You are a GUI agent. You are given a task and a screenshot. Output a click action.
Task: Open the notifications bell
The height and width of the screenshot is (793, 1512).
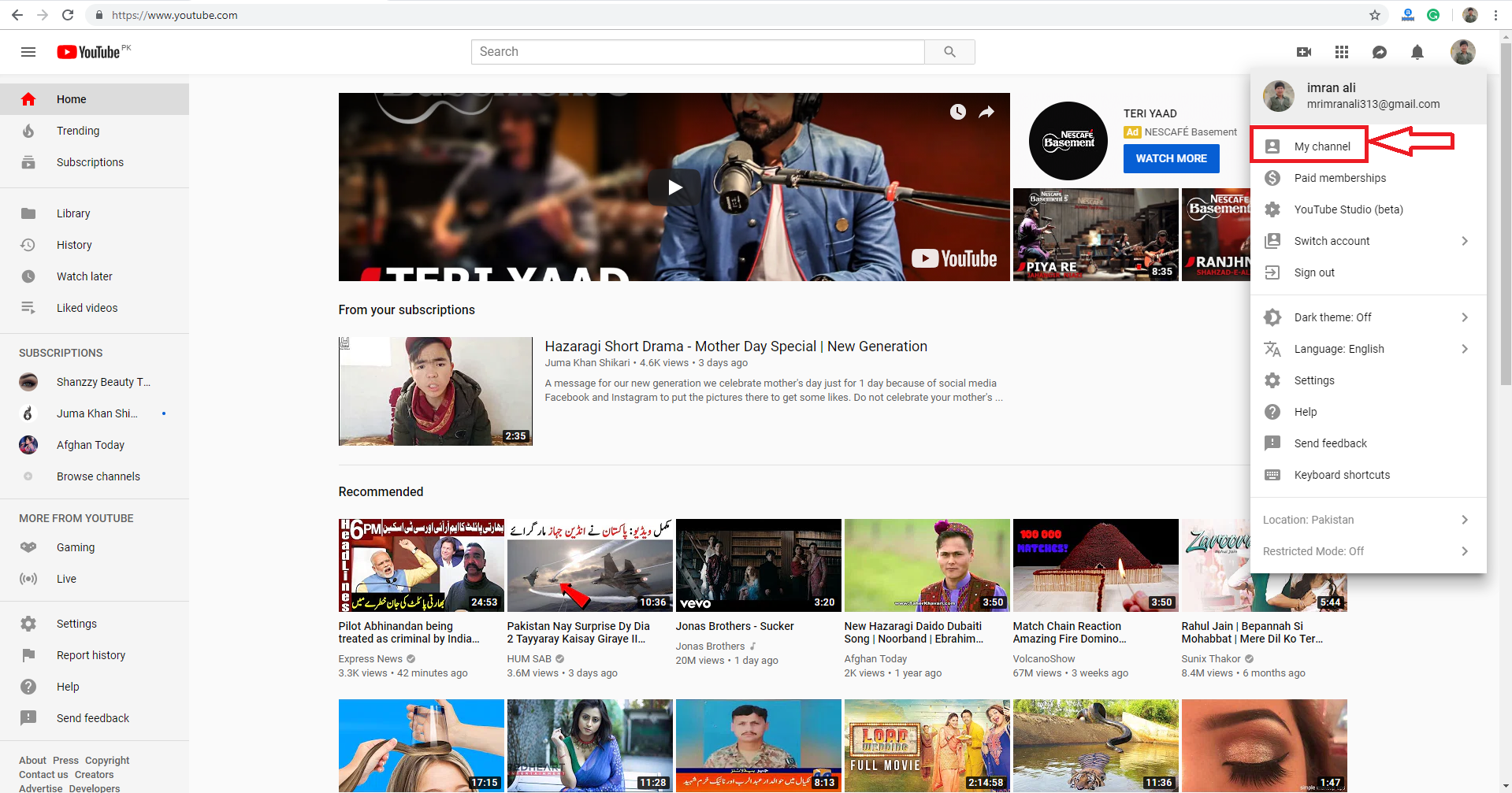coord(1417,52)
